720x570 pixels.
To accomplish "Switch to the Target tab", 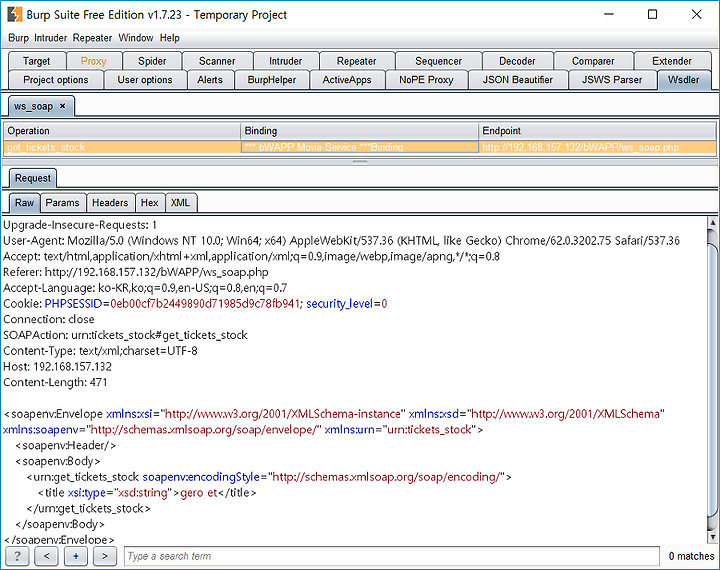I will point(37,61).
